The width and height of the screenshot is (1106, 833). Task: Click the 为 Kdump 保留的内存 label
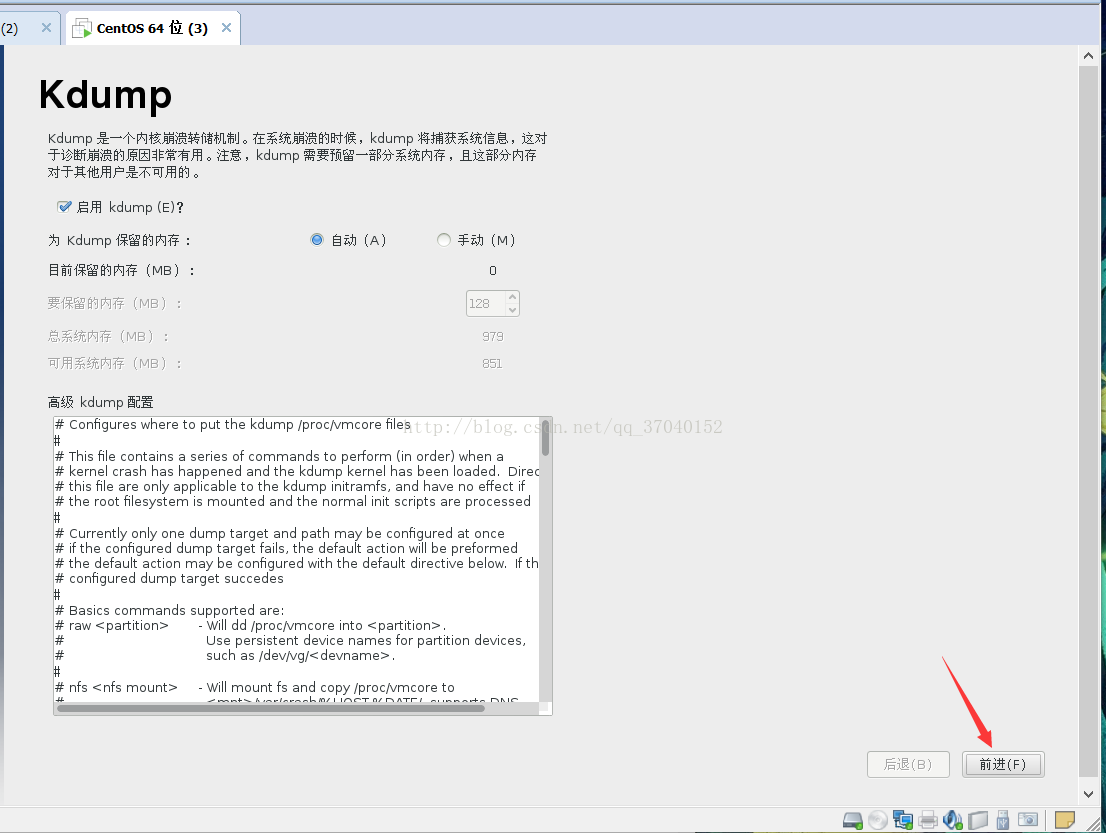tap(120, 241)
